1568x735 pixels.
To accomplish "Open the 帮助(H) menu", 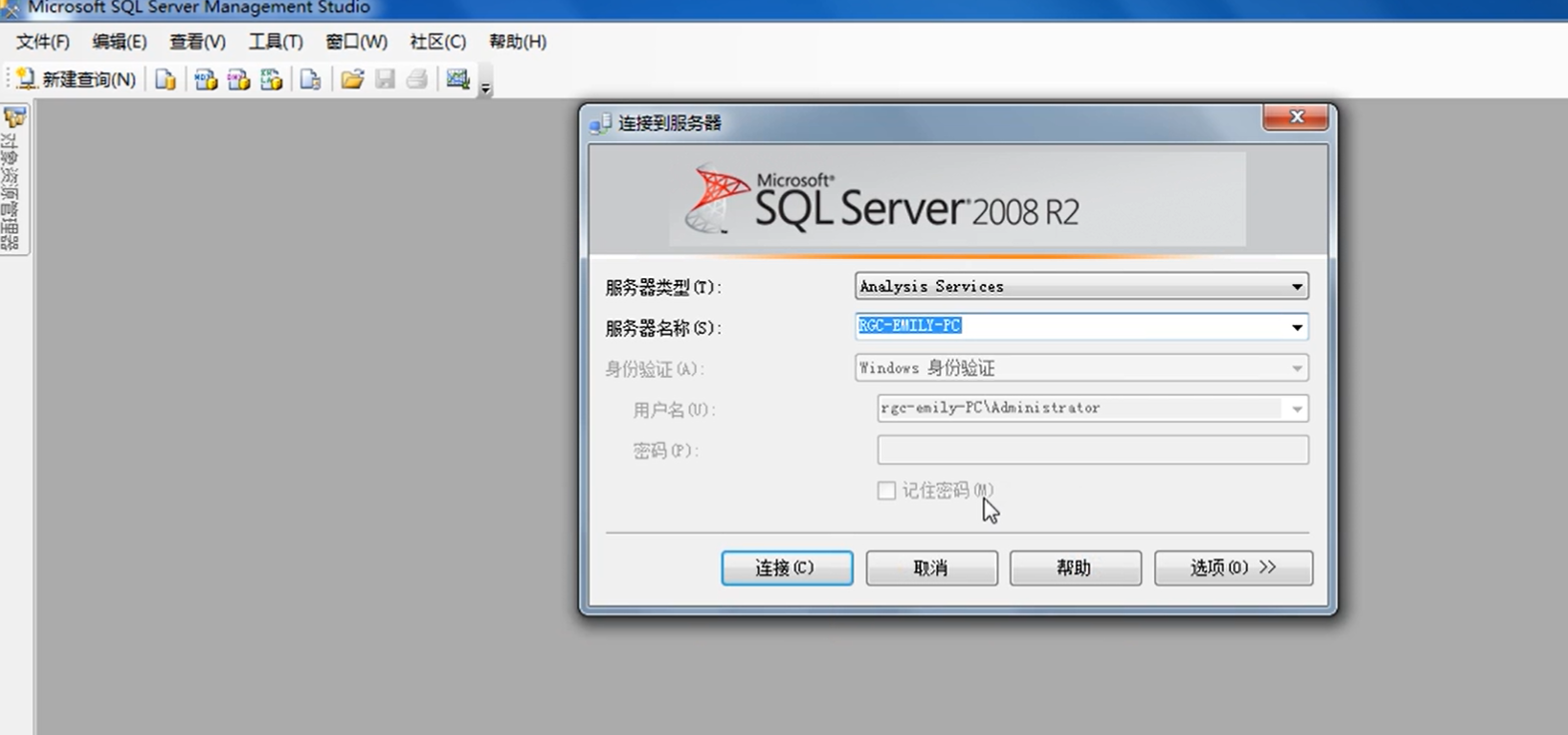I will click(518, 41).
